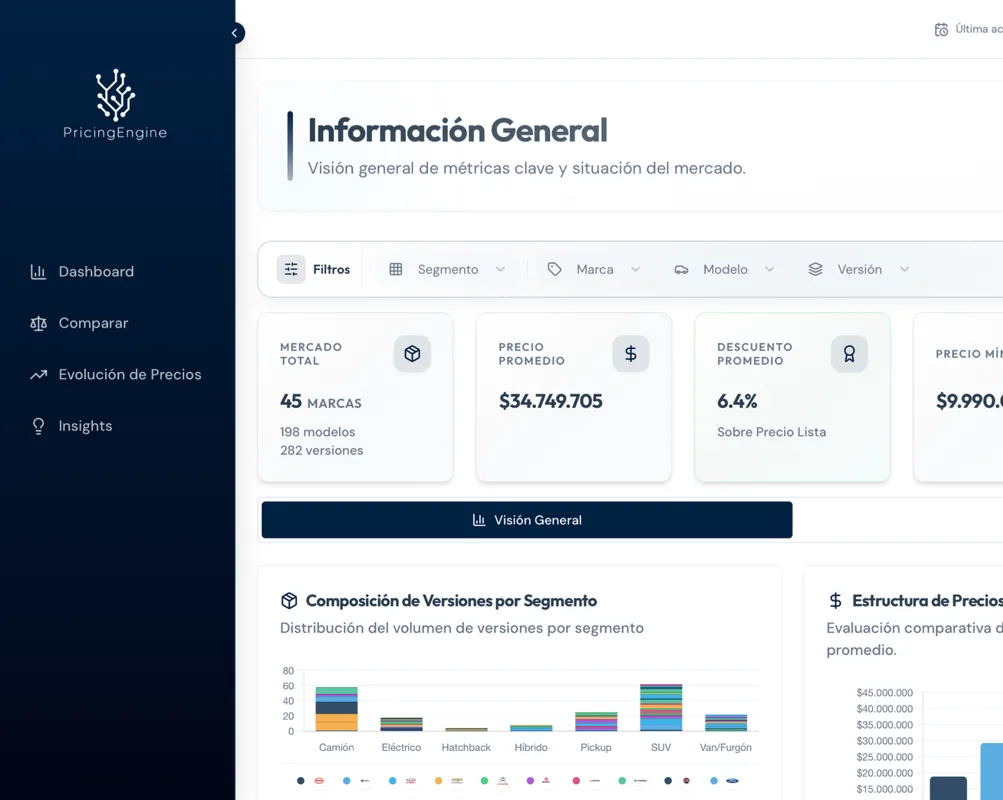Expand the Versión dropdown chevron
Screen dimensions: 1003x800
click(x=904, y=269)
